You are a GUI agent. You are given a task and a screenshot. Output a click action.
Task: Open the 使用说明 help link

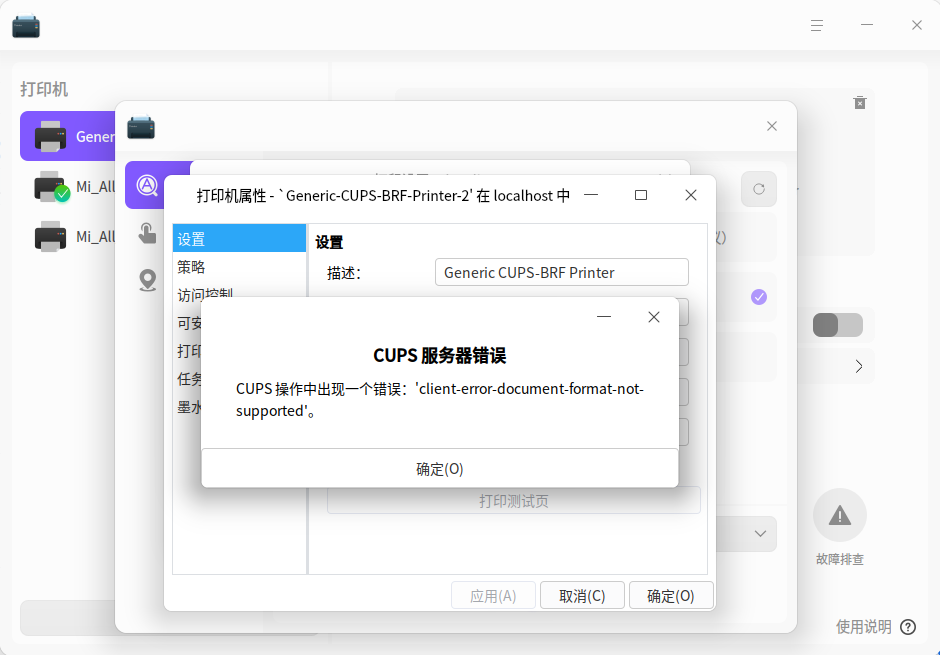tap(863, 627)
